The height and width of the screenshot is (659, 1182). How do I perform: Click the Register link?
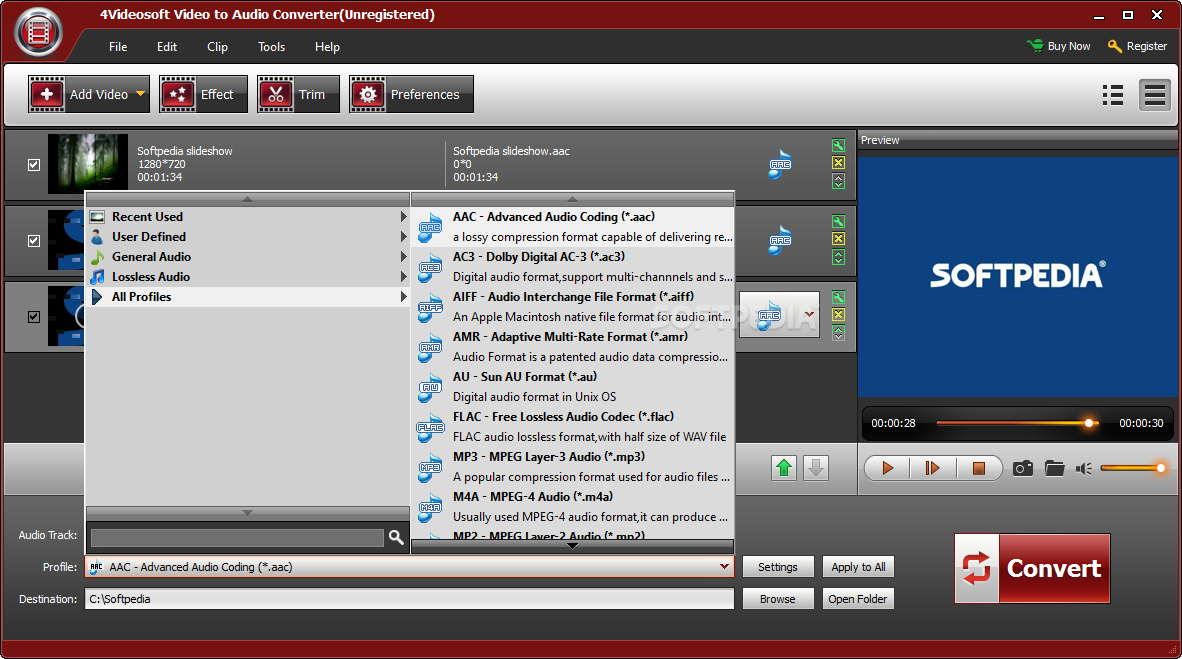click(1138, 46)
